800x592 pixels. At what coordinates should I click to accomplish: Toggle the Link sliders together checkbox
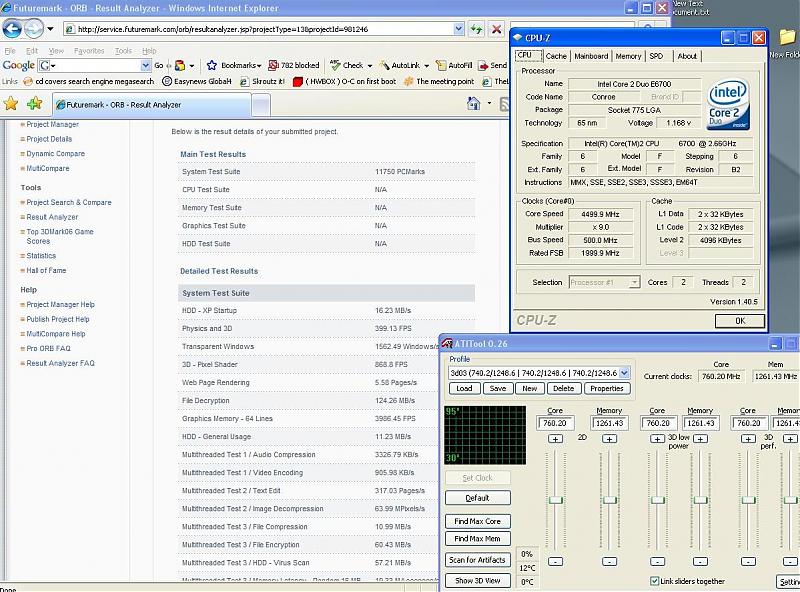tap(655, 581)
